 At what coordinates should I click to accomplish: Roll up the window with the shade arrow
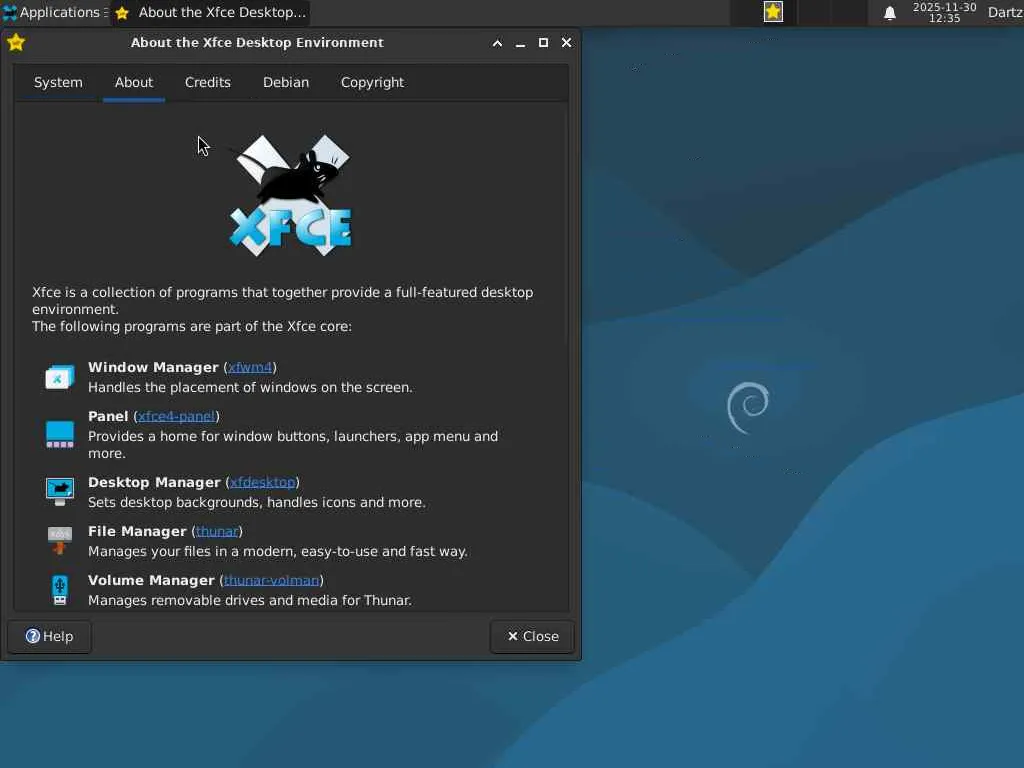497,43
